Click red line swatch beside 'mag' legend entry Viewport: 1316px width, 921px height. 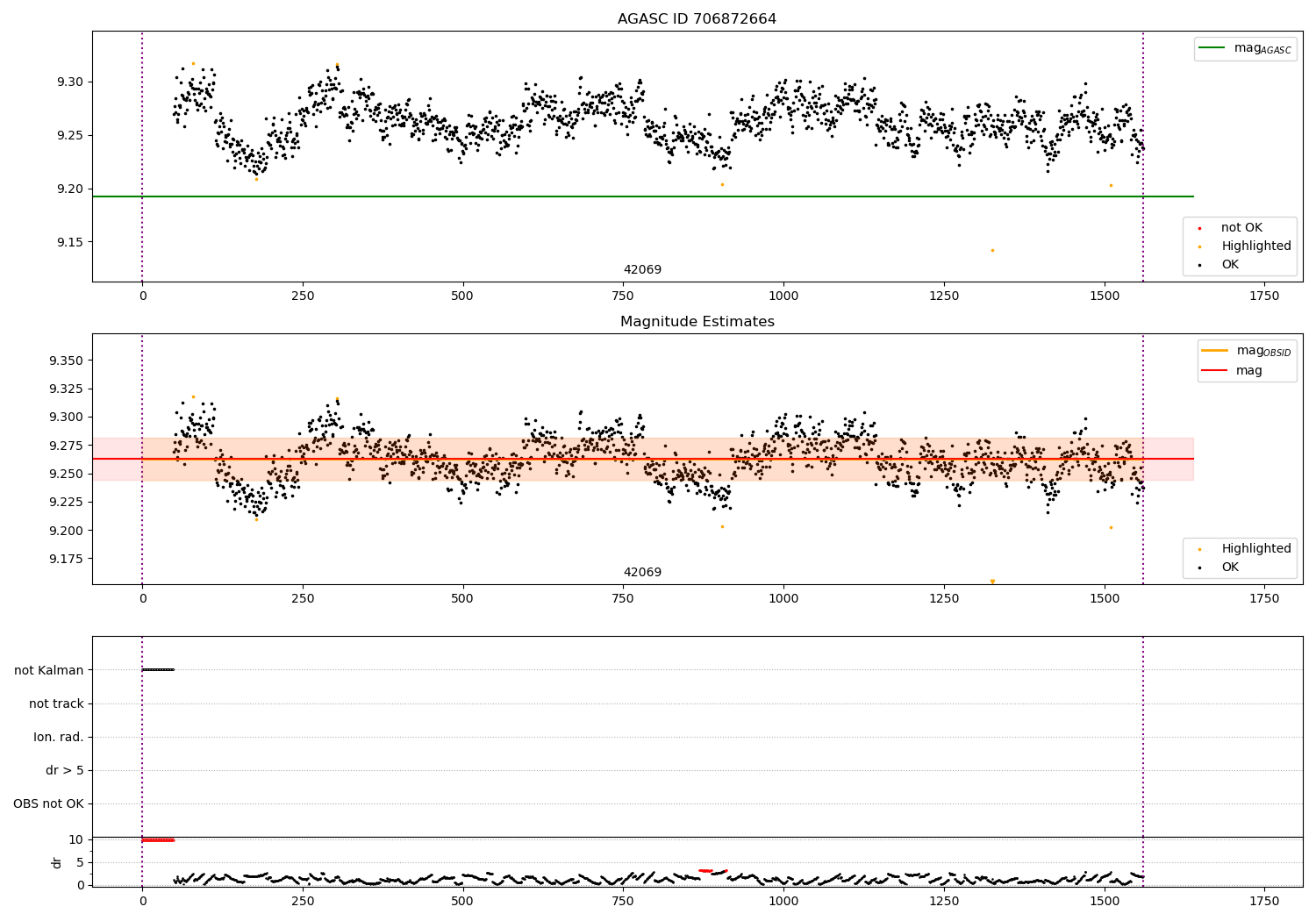(1215, 370)
